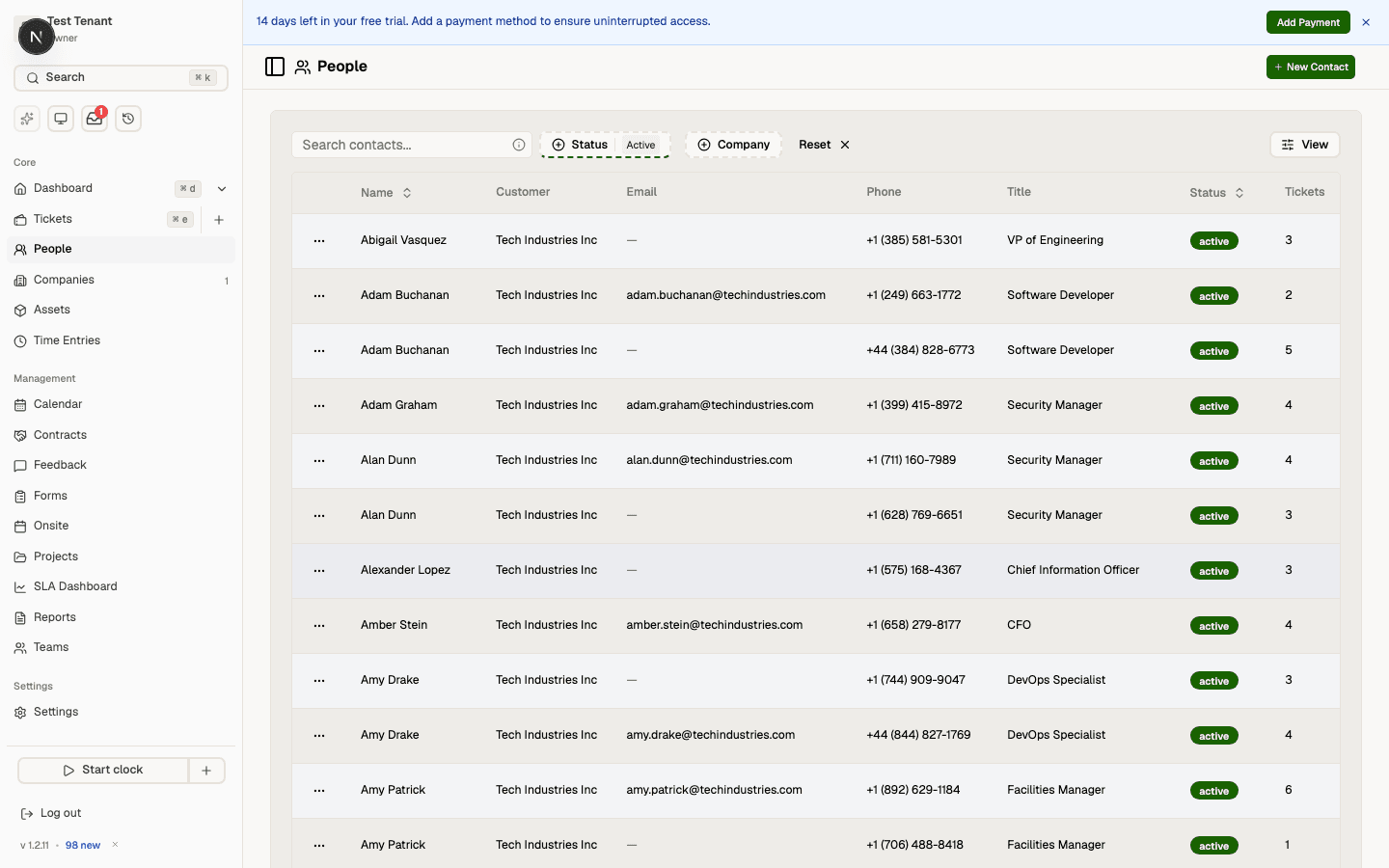Open Time Entries from the sidebar
The width and height of the screenshot is (1389, 868).
pyautogui.click(x=66, y=339)
